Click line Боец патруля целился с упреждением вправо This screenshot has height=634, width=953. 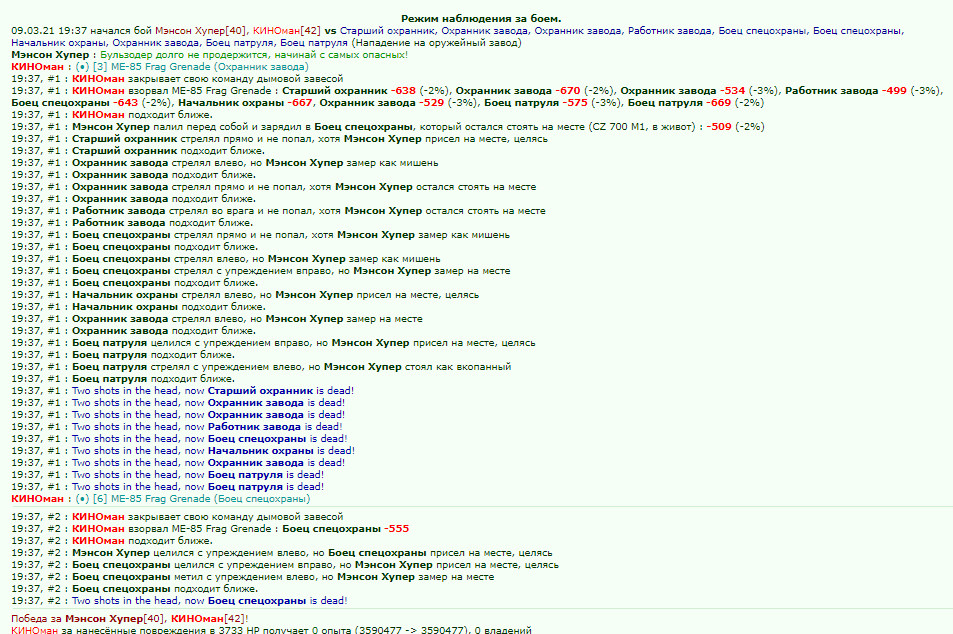point(274,343)
